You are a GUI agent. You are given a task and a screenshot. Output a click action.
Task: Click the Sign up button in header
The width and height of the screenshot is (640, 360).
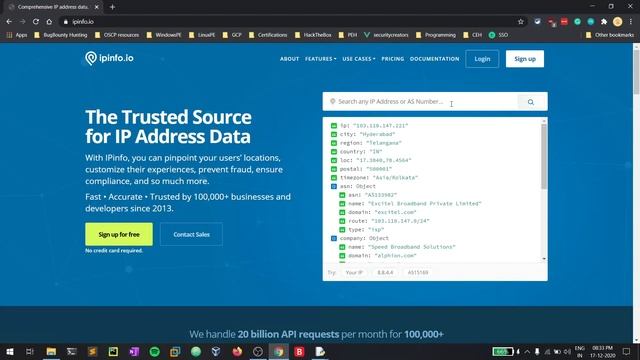pyautogui.click(x=525, y=59)
